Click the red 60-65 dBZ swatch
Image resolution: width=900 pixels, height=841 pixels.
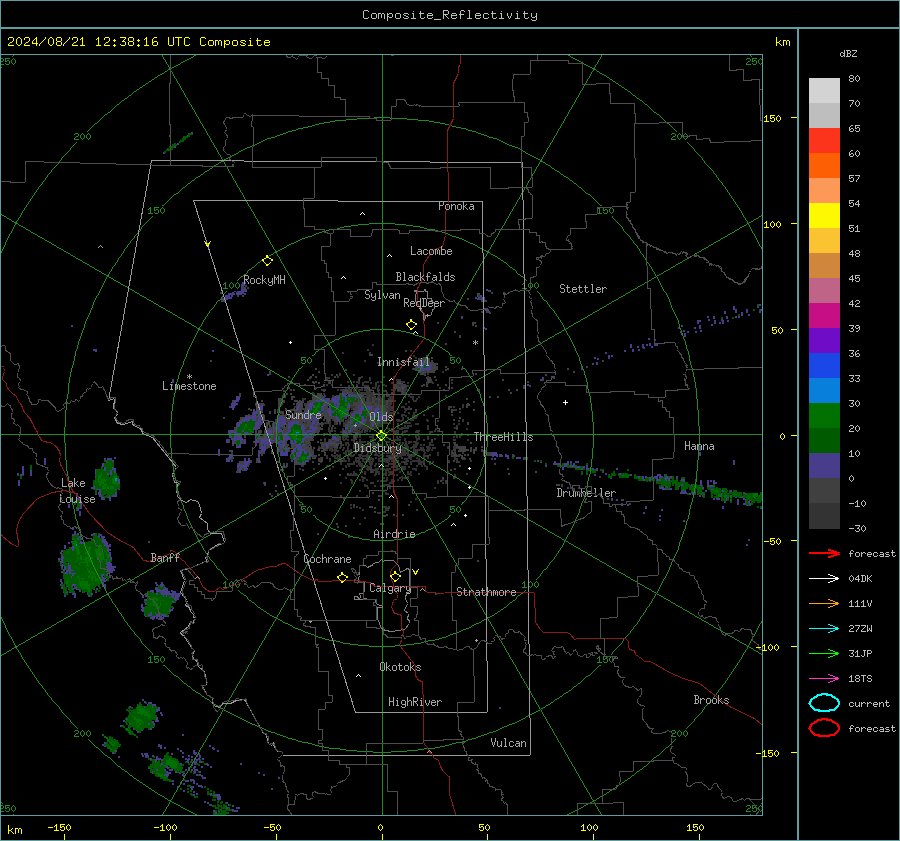824,141
